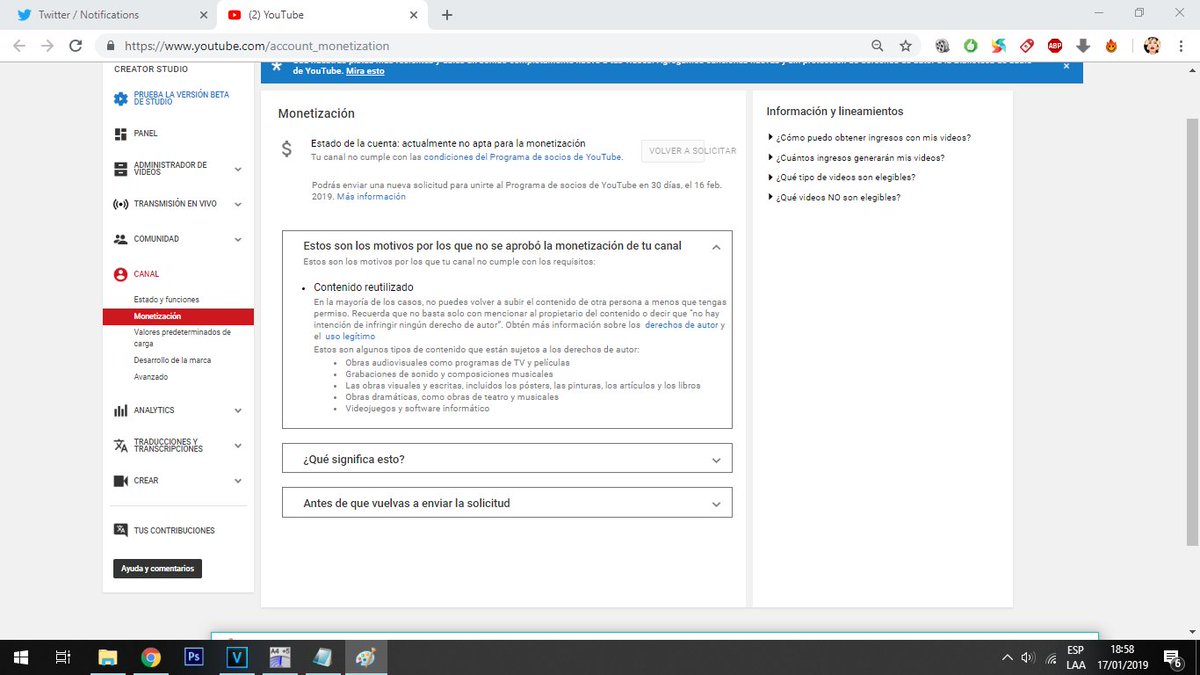Click the red price tag extension icon

pyautogui.click(x=1026, y=45)
